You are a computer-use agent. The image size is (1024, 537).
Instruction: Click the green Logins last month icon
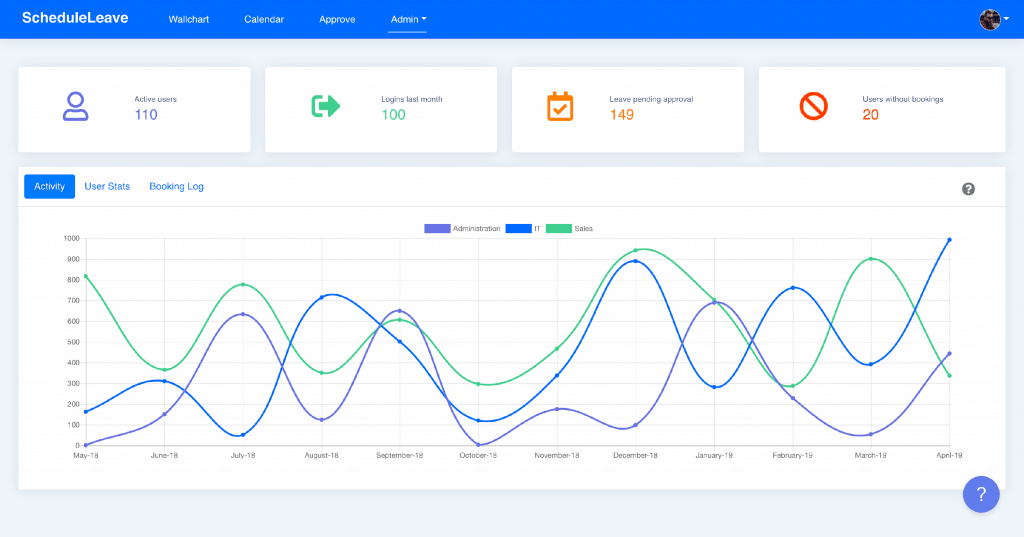326,106
